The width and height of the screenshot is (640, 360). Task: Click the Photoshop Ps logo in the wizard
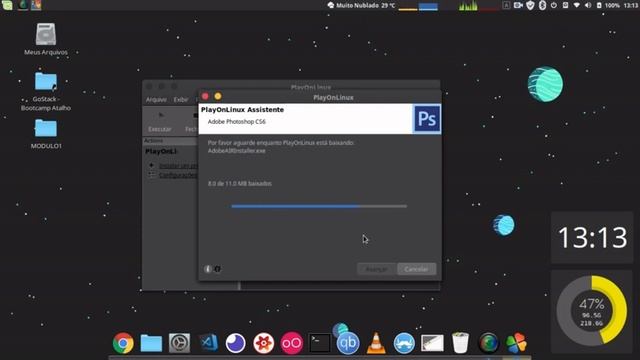coord(427,119)
